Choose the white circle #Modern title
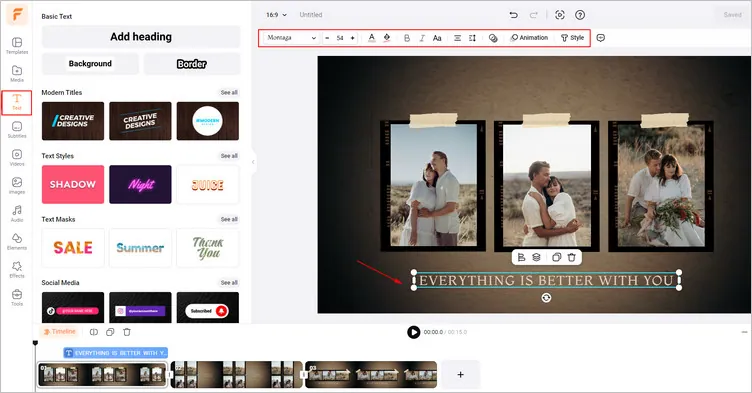 point(208,121)
